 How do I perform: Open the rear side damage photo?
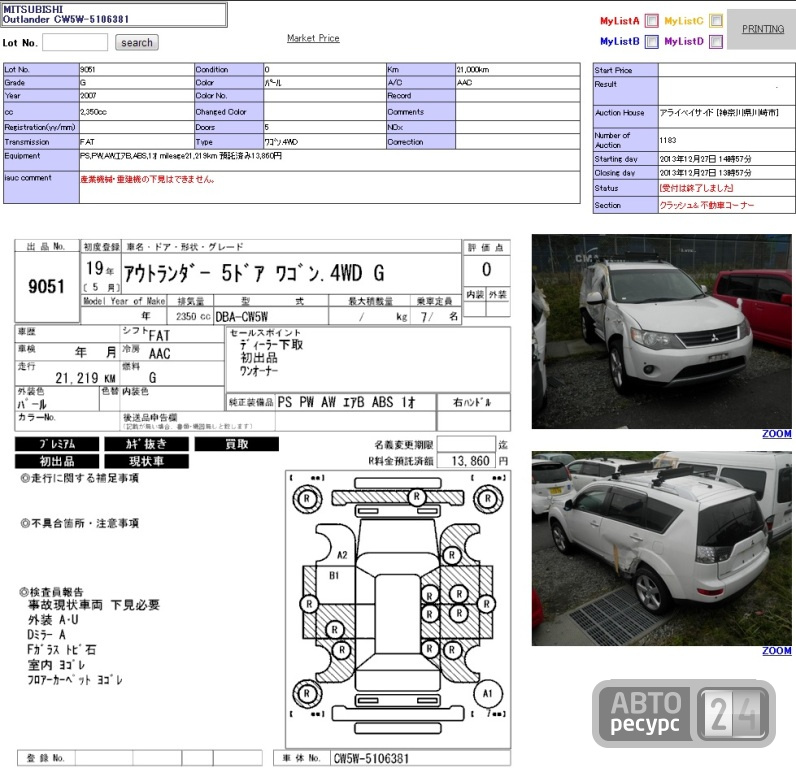point(661,548)
